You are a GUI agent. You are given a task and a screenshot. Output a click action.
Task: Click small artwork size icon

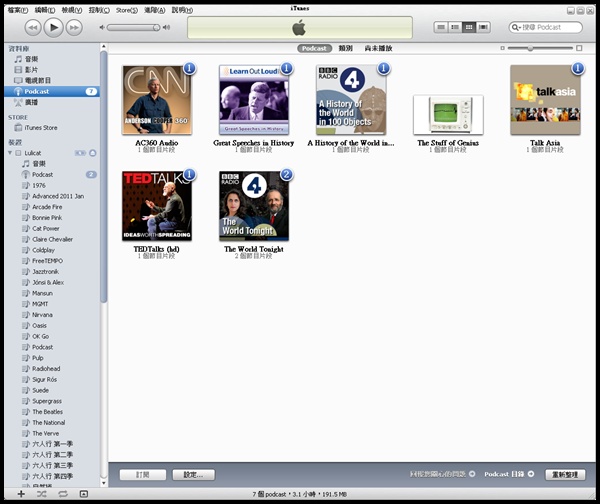point(502,48)
